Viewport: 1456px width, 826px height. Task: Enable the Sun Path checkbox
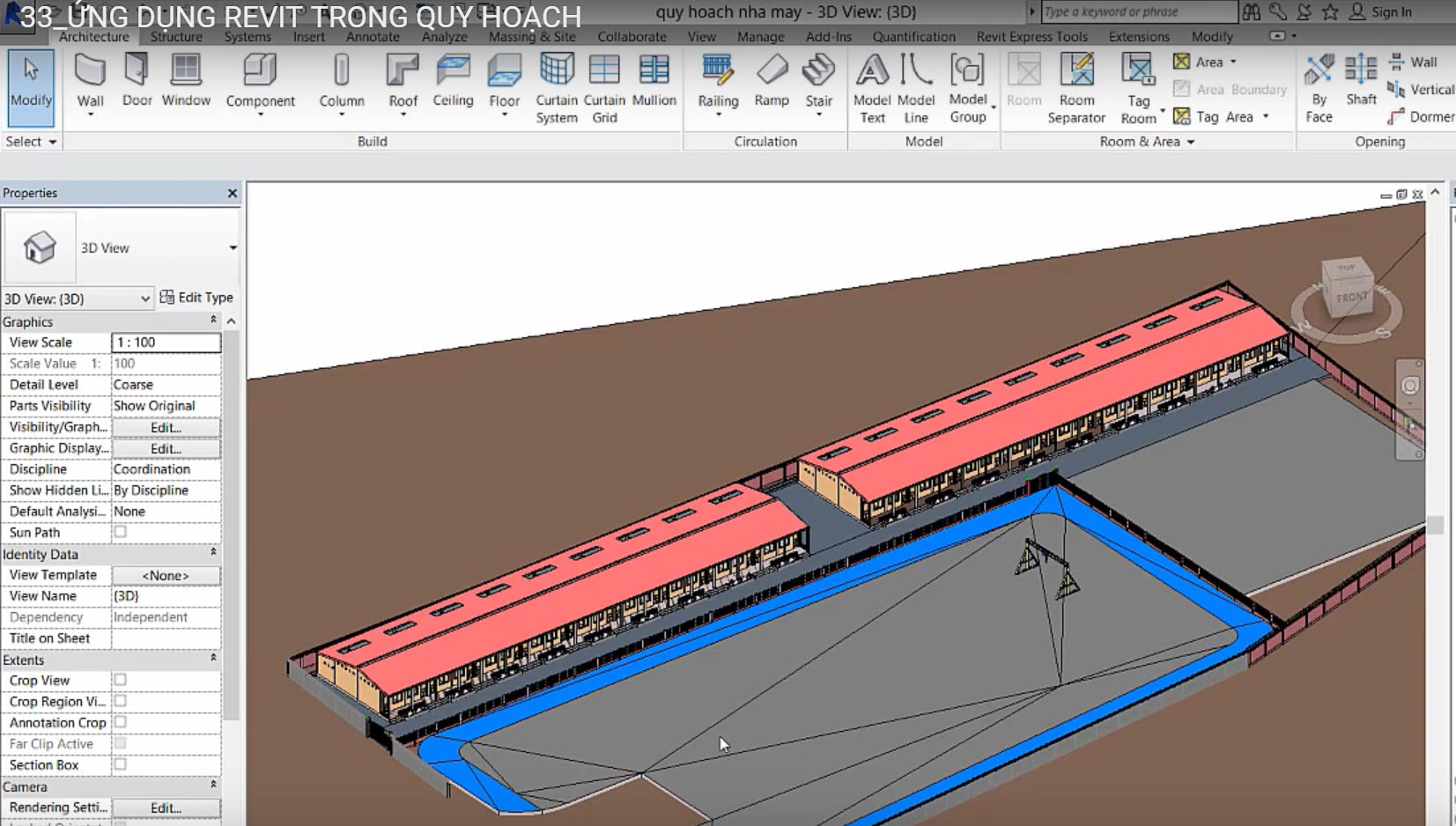tap(121, 532)
